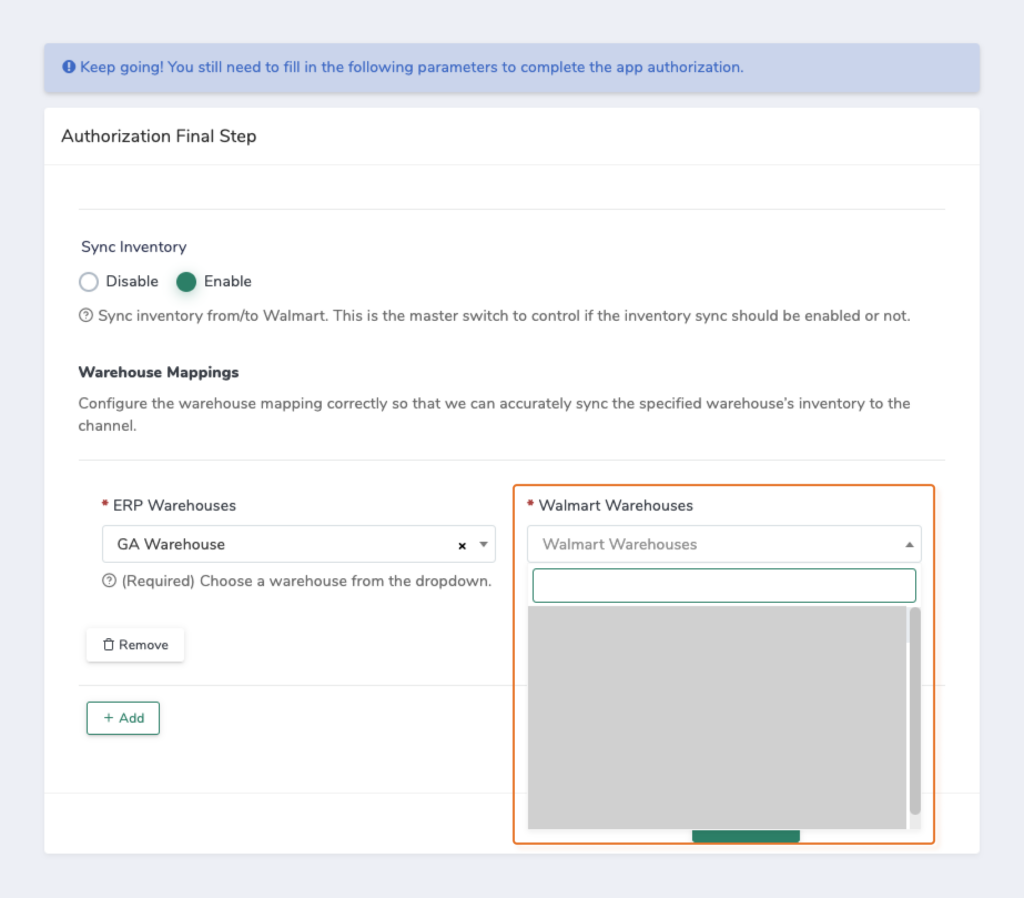Clear the GA Warehouse selection with x

(462, 545)
